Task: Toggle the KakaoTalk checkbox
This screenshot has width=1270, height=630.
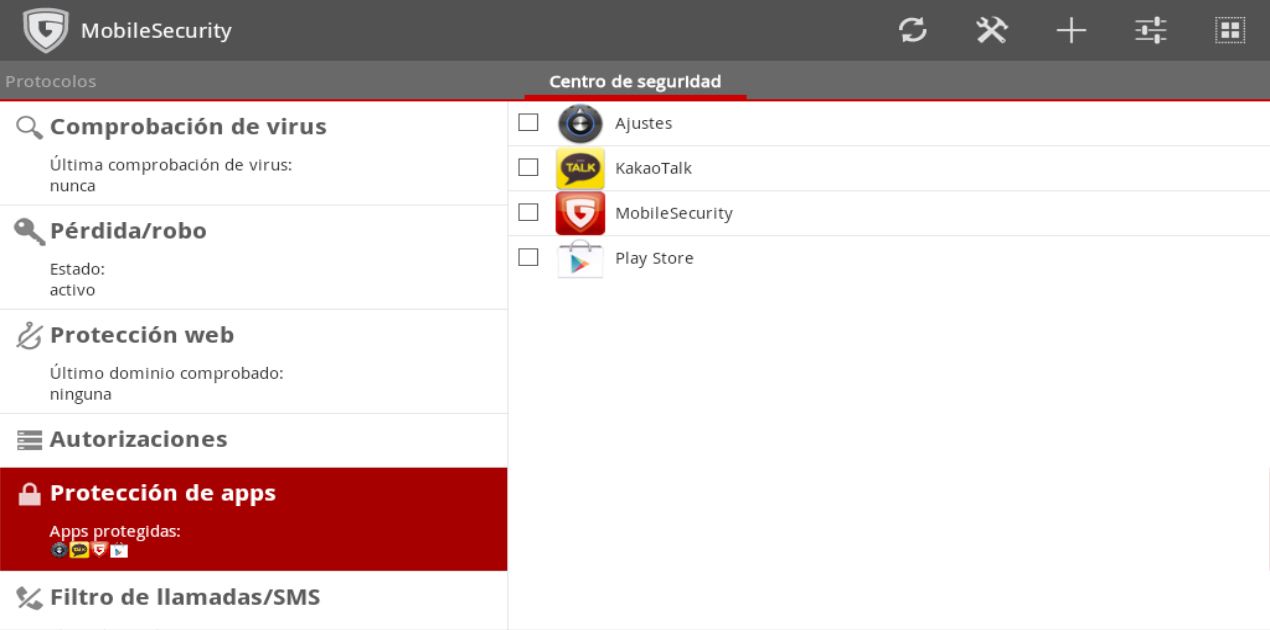Action: point(528,168)
